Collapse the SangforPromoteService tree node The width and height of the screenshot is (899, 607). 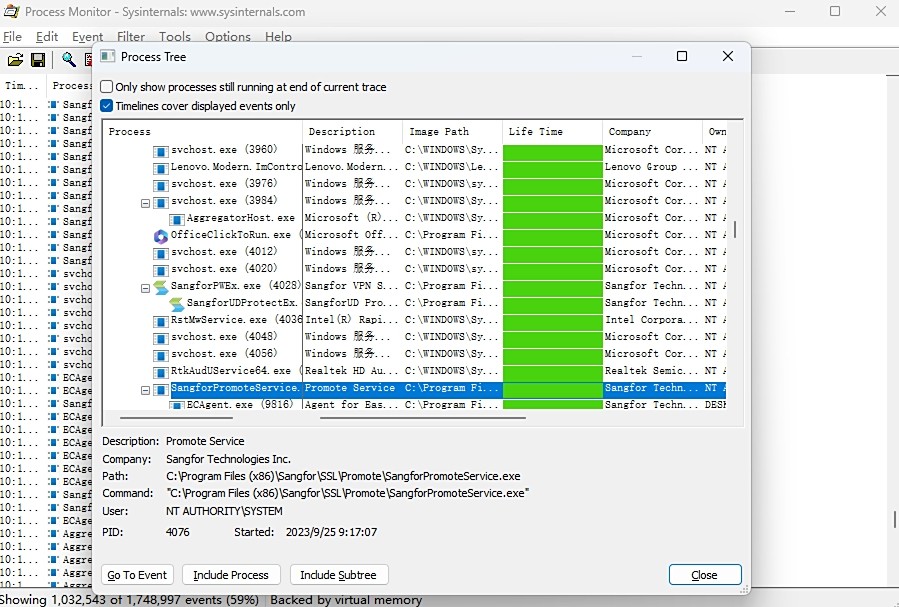tap(145, 388)
